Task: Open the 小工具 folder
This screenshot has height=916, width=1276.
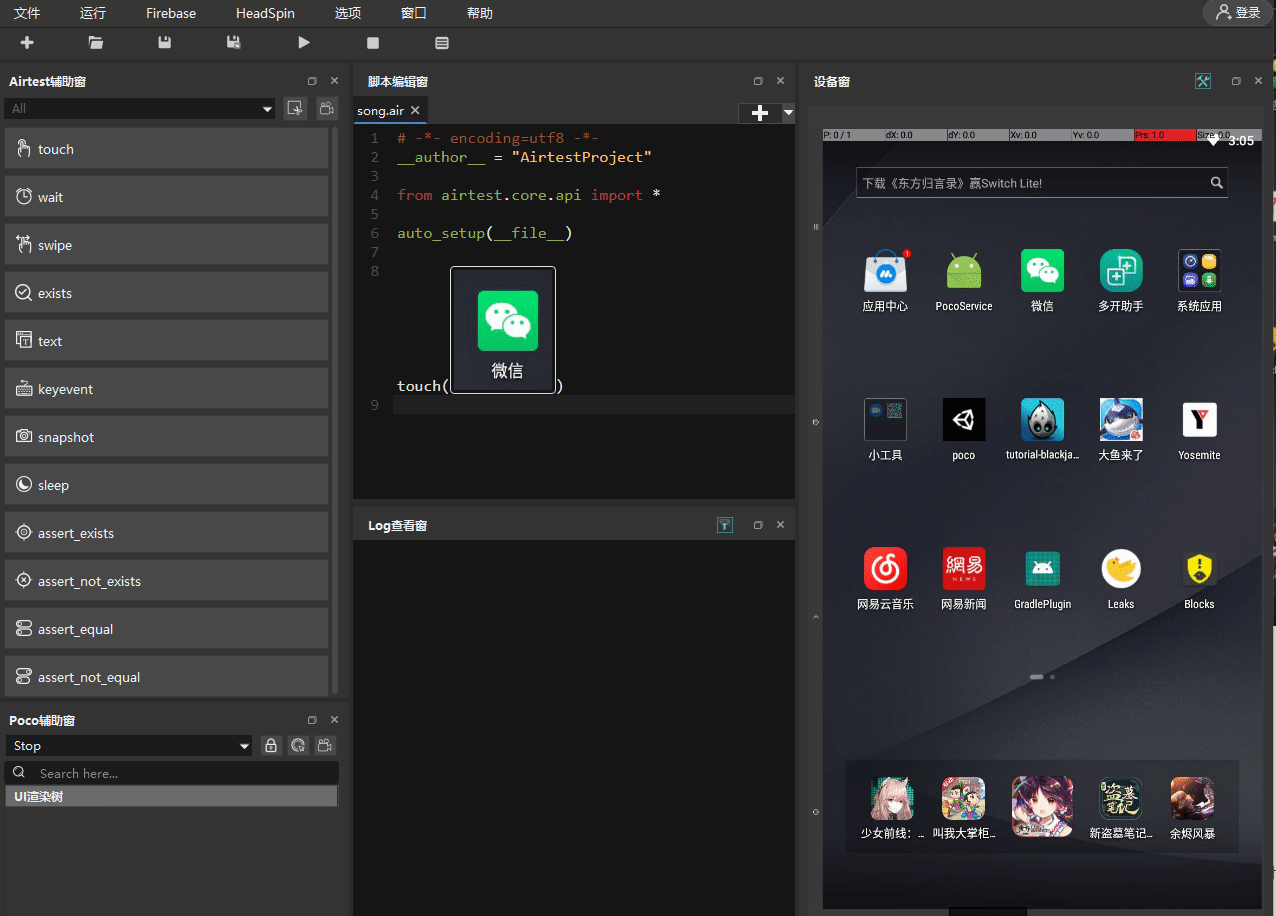Action: click(x=885, y=430)
